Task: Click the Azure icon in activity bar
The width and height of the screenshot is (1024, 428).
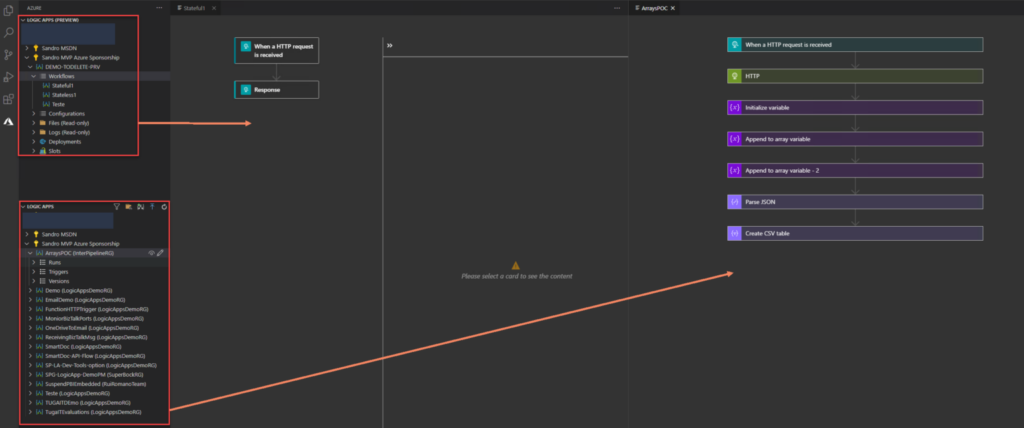Action: pyautogui.click(x=8, y=121)
